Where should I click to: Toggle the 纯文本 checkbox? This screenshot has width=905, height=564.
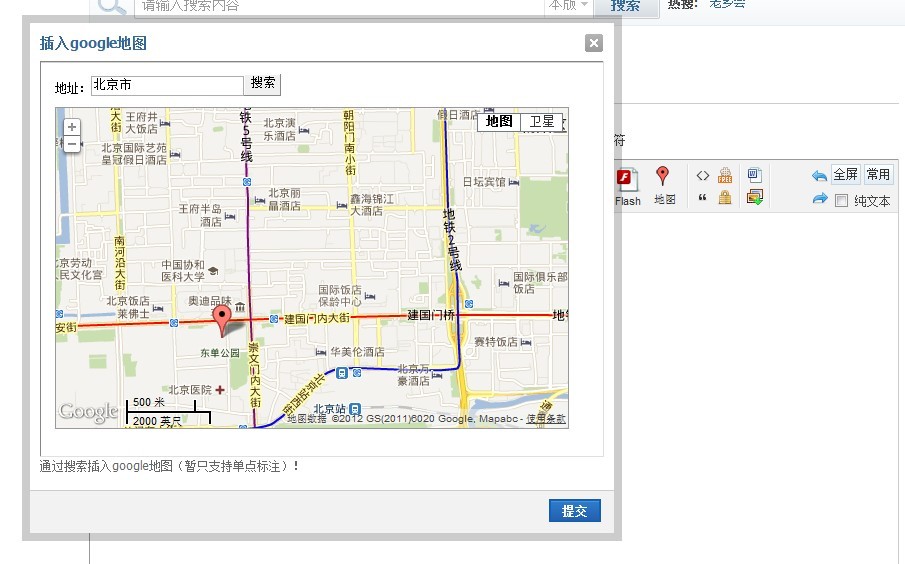coord(842,200)
